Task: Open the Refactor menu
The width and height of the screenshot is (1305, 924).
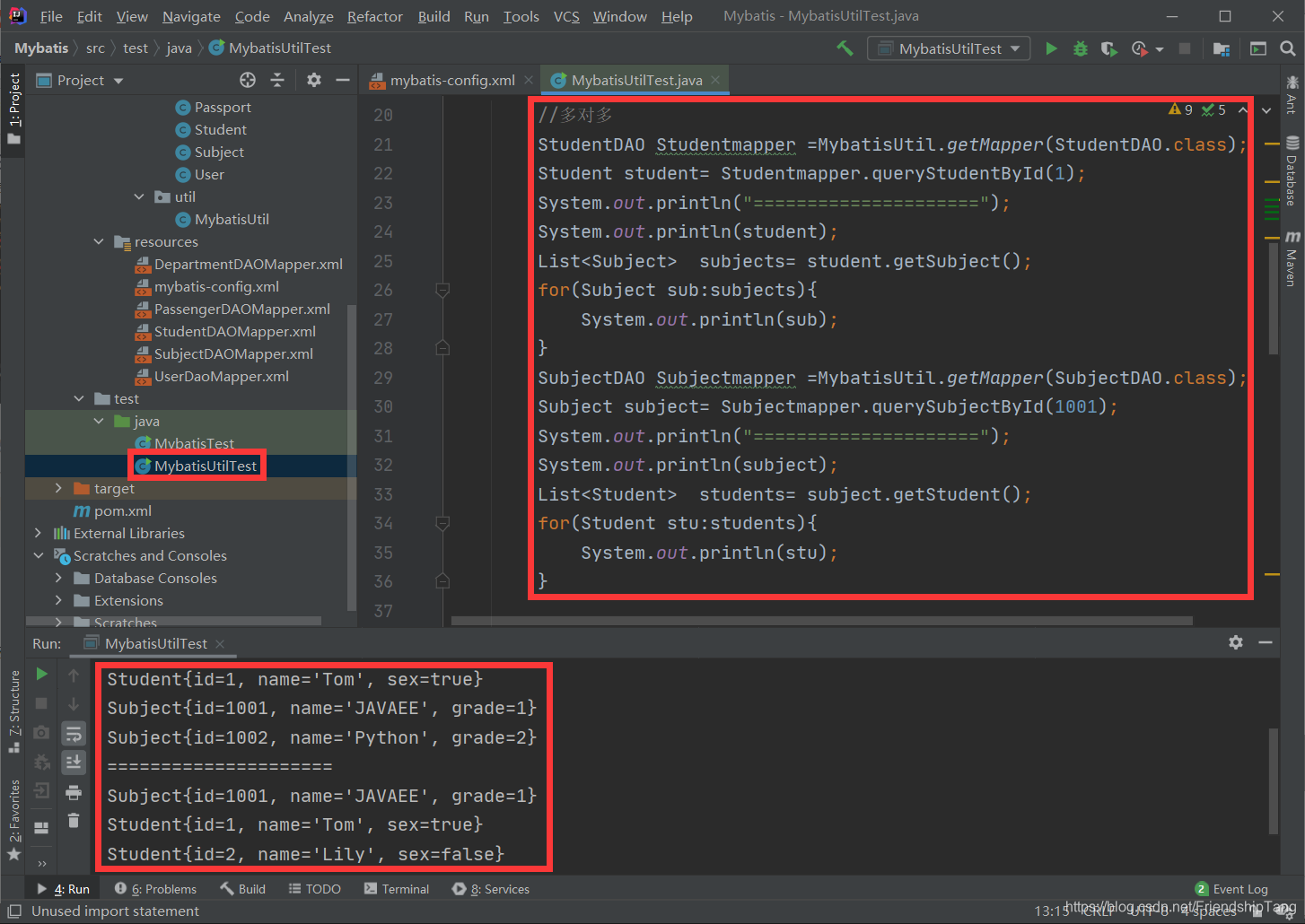Action: (375, 16)
